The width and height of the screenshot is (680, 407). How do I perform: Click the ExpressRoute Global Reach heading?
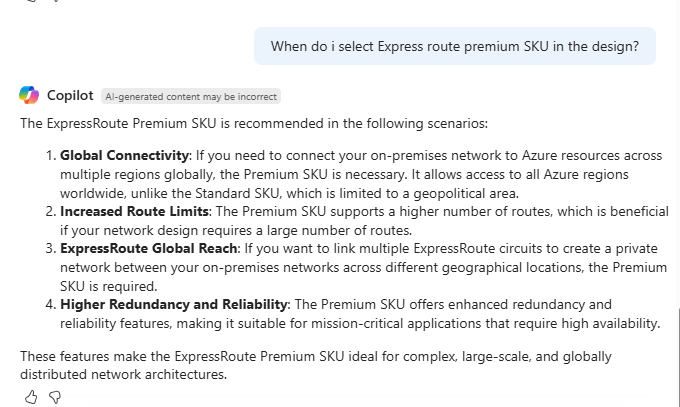(x=146, y=249)
